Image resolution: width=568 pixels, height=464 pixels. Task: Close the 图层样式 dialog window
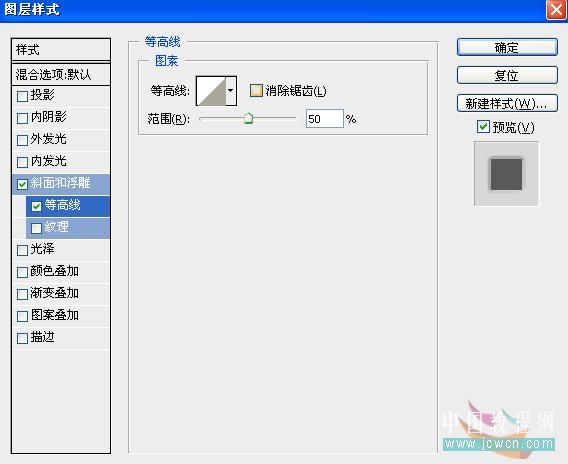click(556, 10)
